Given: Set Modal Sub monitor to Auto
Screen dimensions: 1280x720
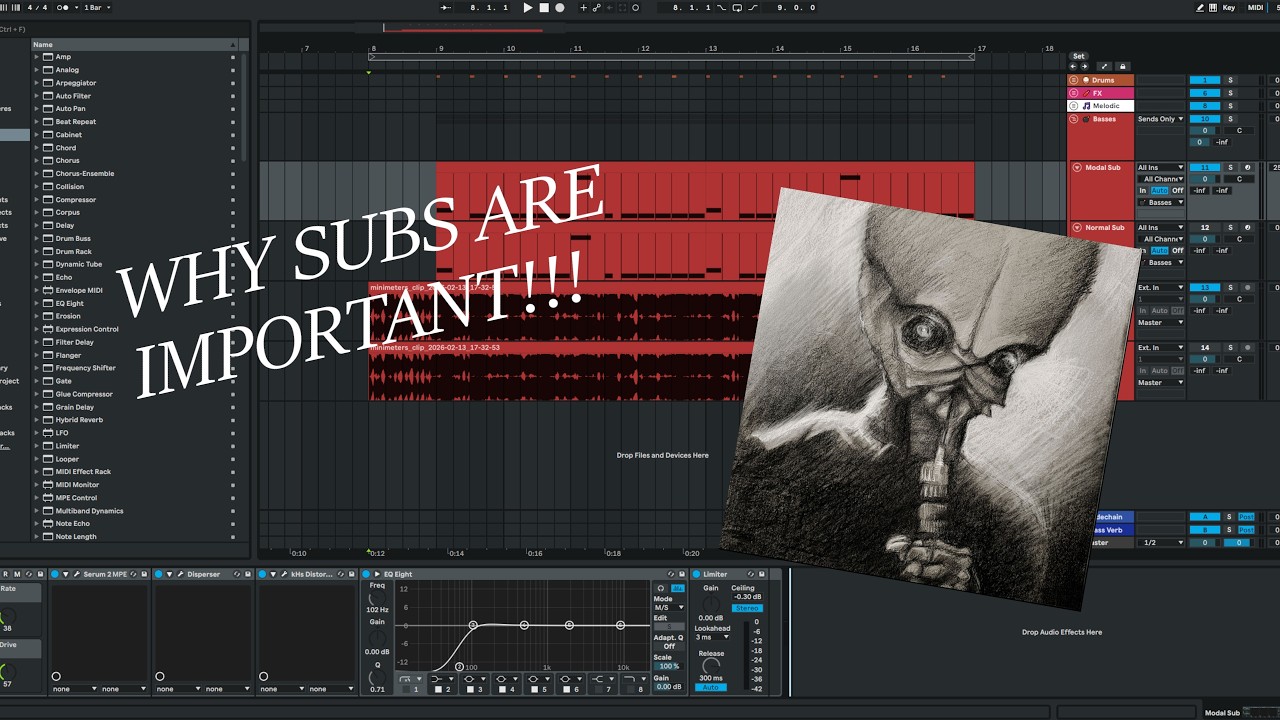Looking at the screenshot, I should 1159,190.
